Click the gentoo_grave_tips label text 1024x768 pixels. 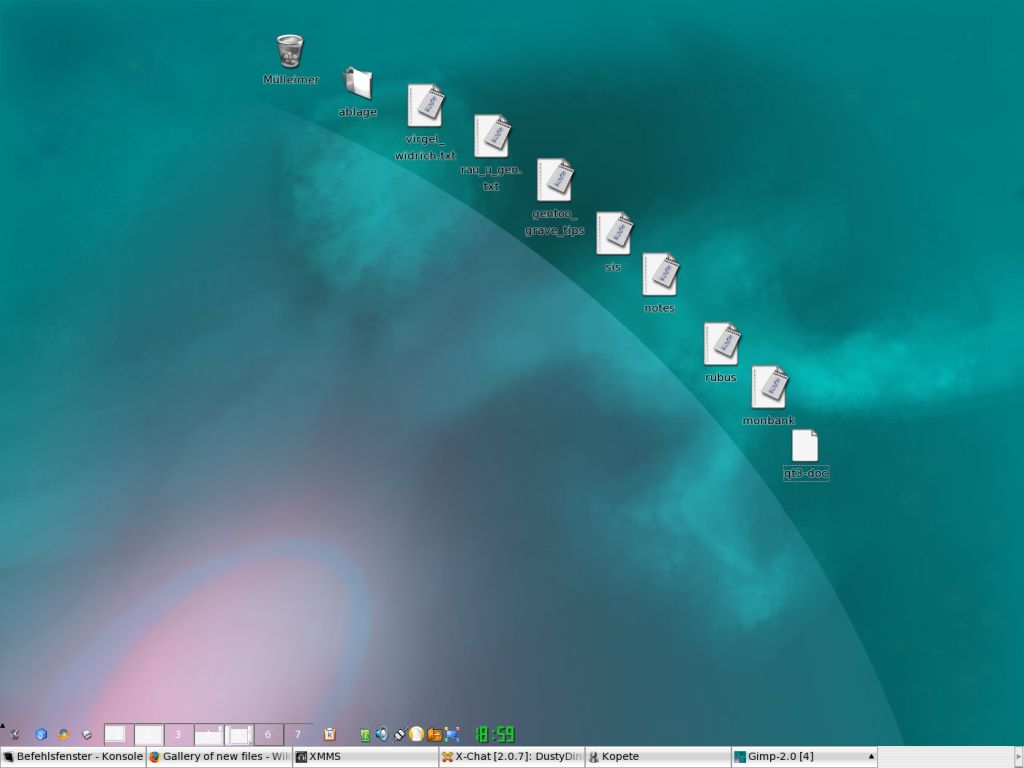(554, 222)
